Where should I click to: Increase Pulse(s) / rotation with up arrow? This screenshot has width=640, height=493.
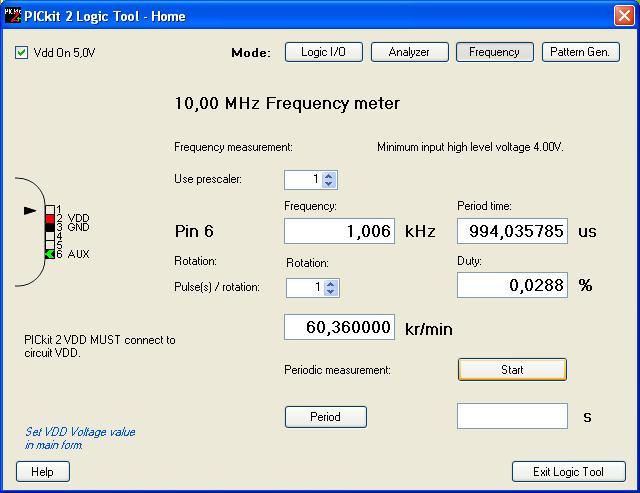[331, 284]
